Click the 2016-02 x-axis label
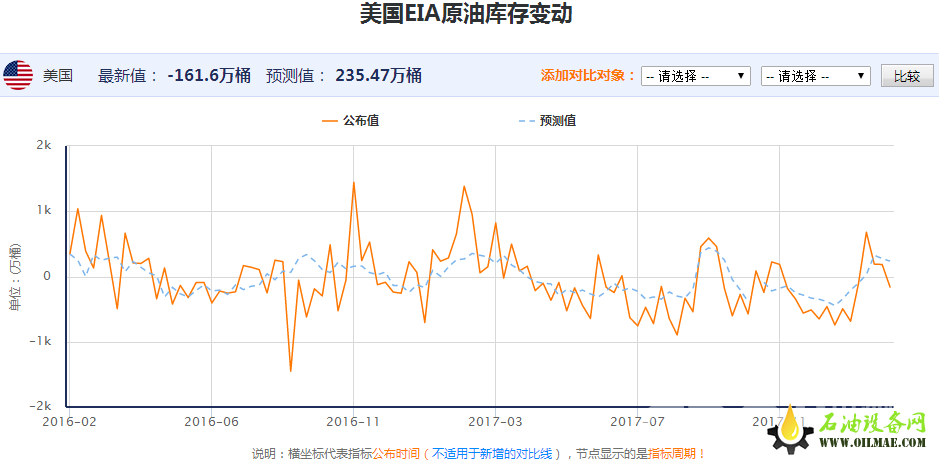This screenshot has height=466, width=939. (69, 421)
